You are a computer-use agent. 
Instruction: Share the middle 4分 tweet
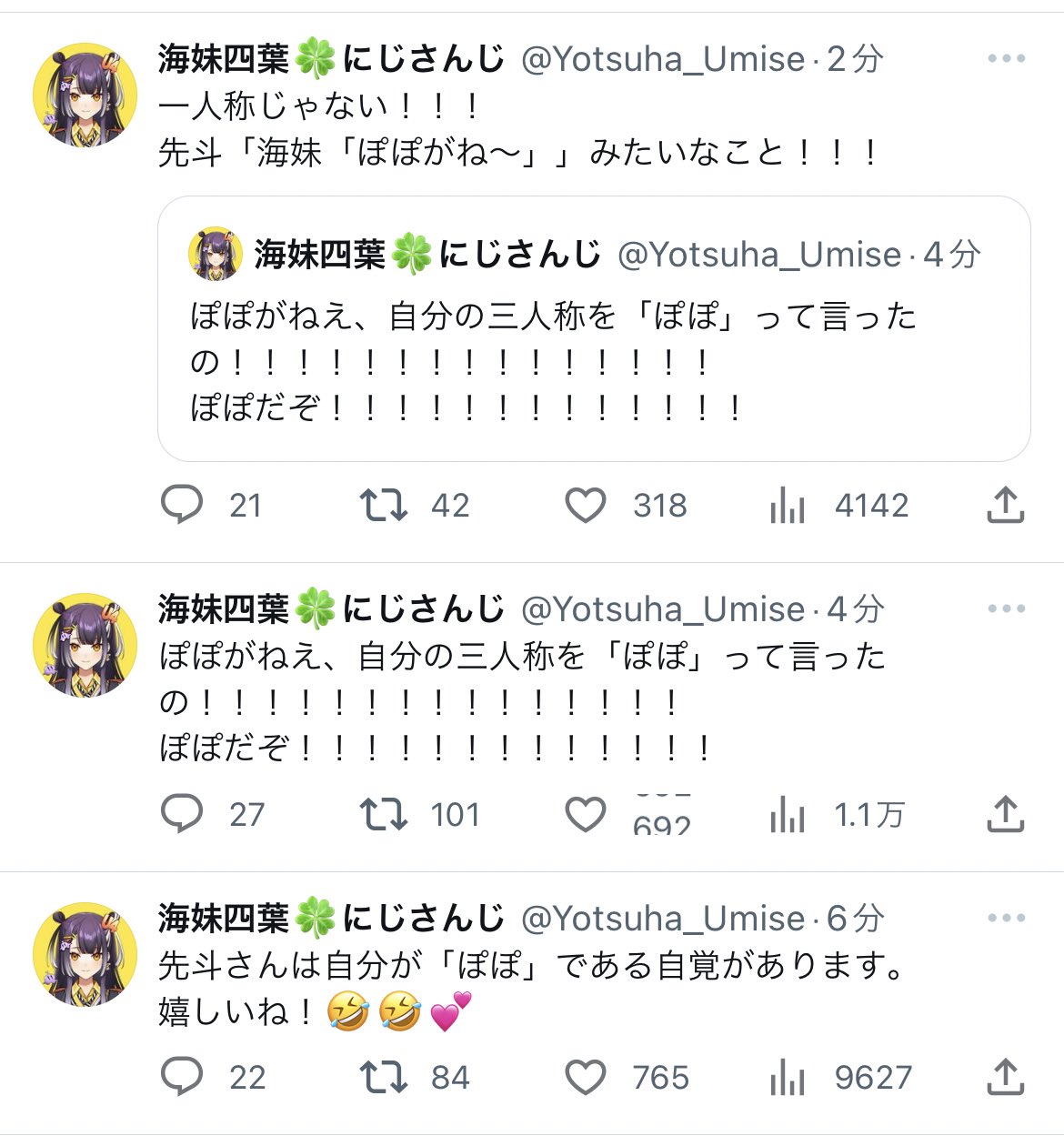pyautogui.click(x=1006, y=814)
